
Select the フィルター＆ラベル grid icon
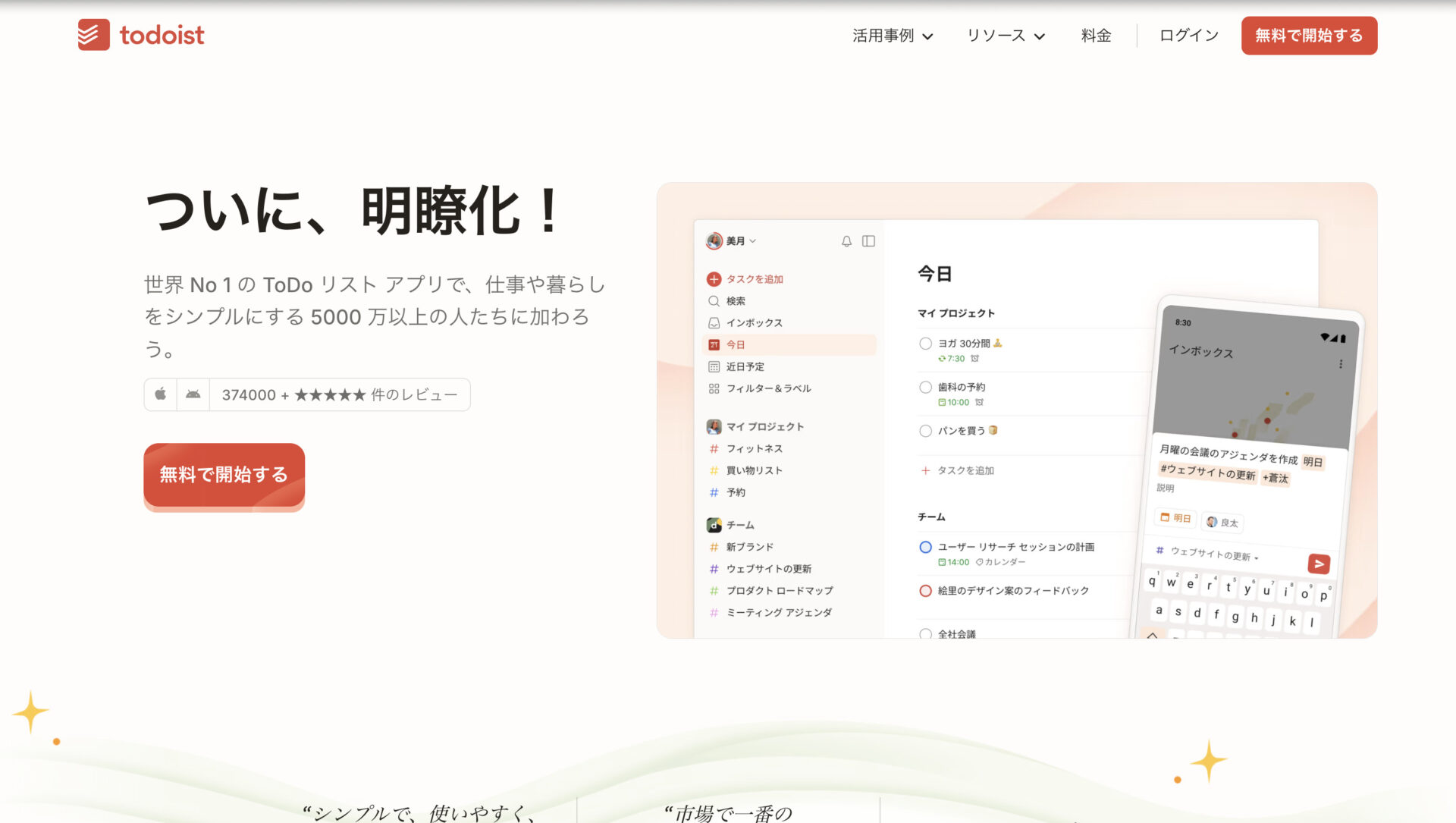[x=714, y=388]
